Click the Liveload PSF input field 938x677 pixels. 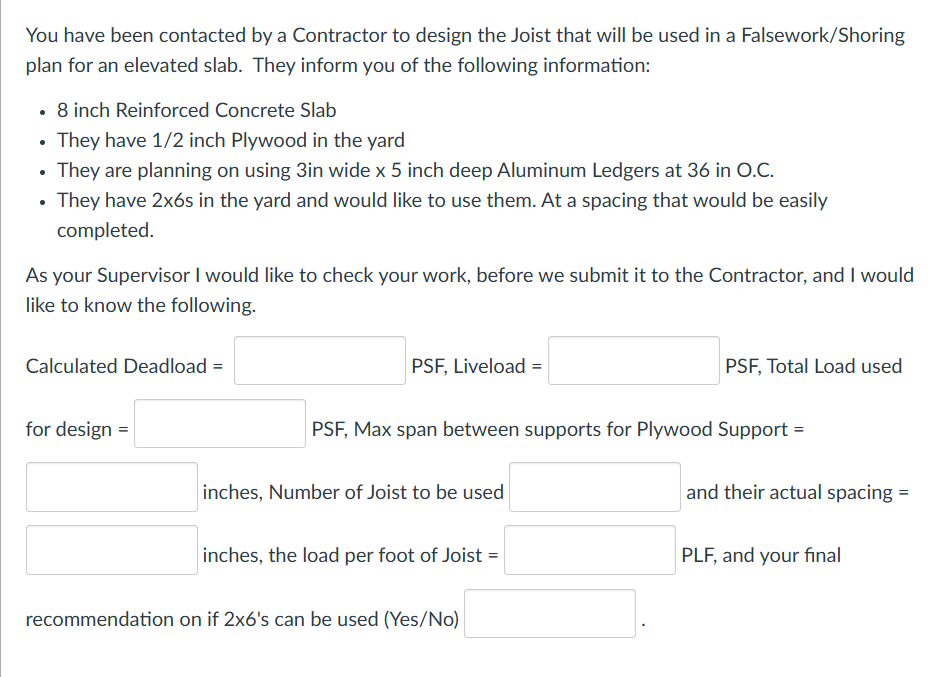632,360
